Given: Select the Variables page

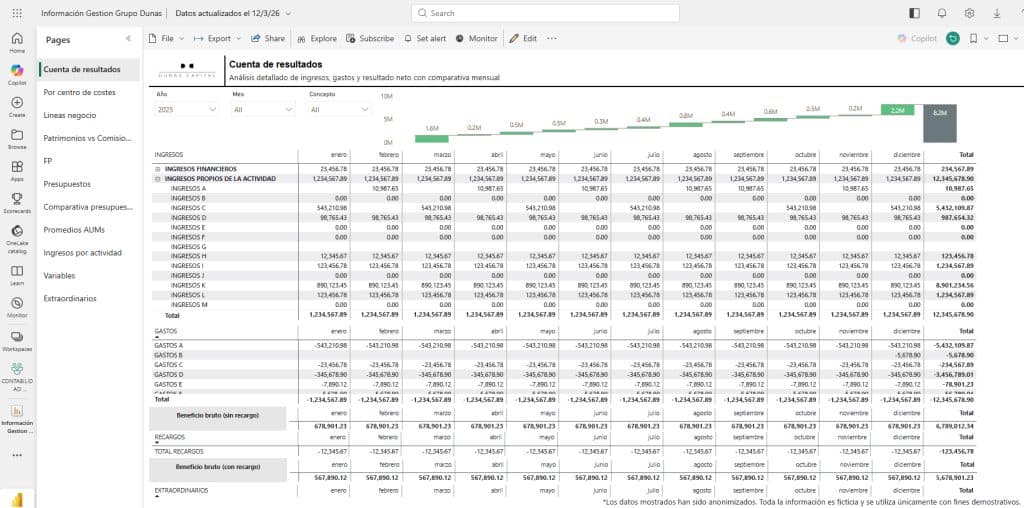Looking at the screenshot, I should [x=89, y=276].
